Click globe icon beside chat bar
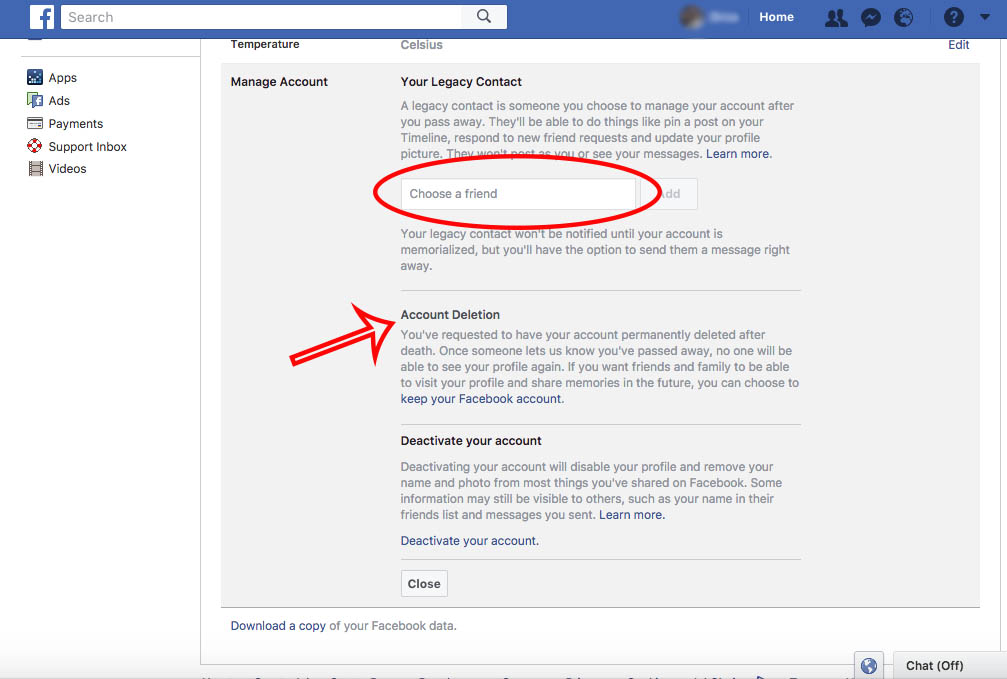The image size is (1007, 679). pos(868,666)
